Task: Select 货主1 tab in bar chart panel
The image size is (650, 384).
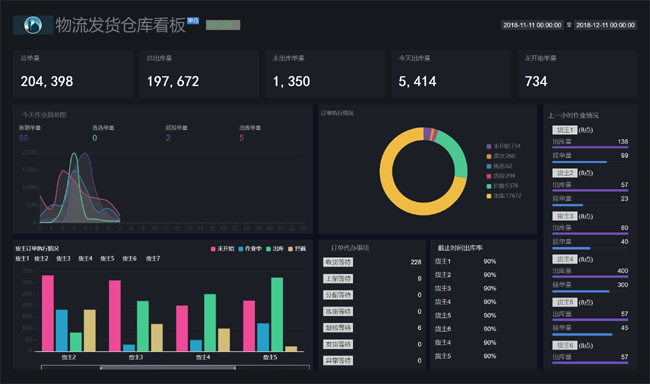Action: [22, 258]
